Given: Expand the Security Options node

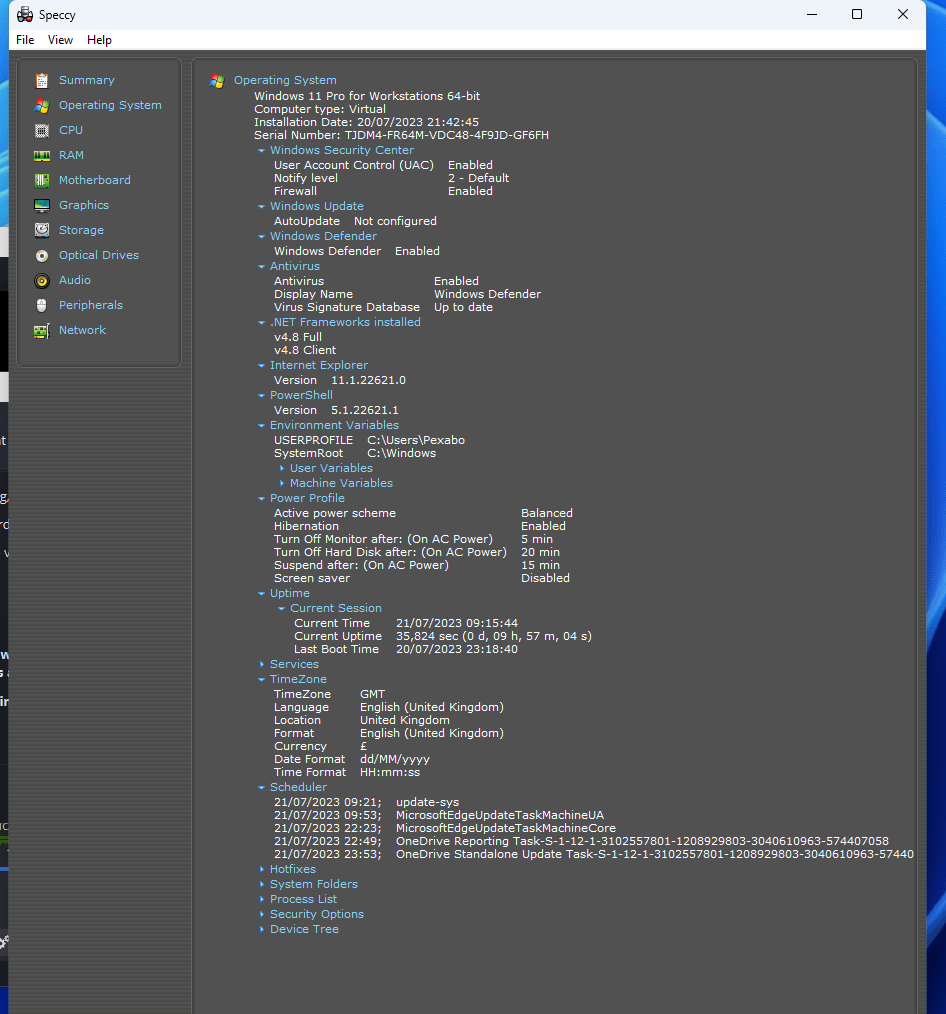Looking at the screenshot, I should pyautogui.click(x=261, y=914).
